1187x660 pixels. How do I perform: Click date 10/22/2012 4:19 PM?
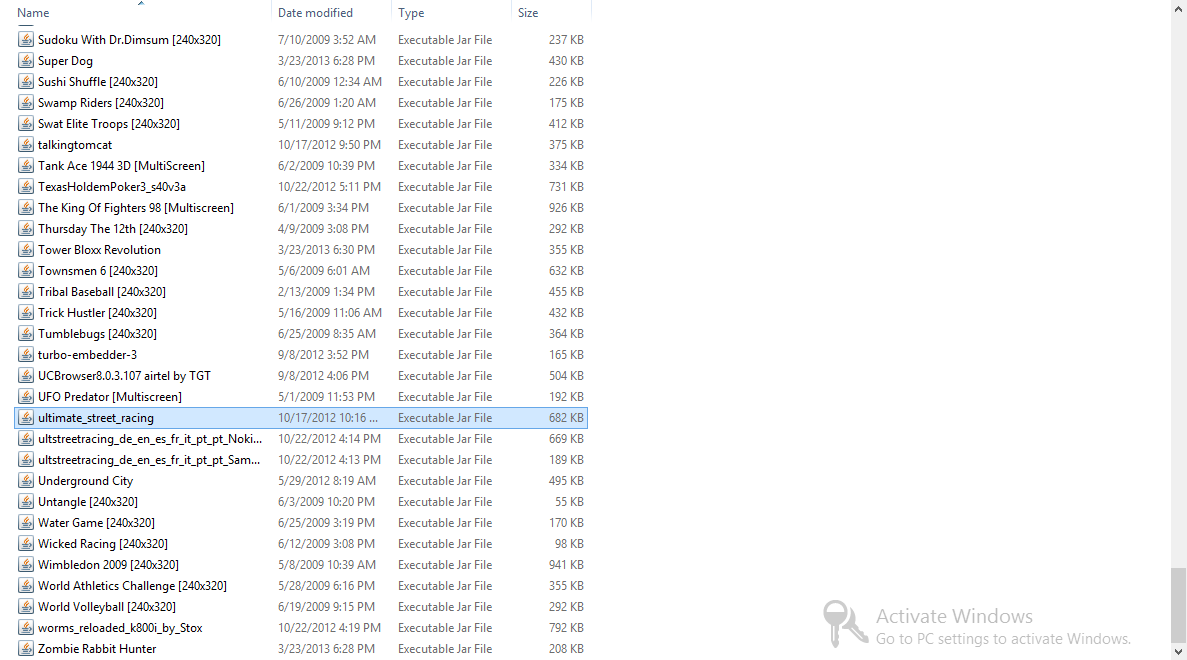329,628
